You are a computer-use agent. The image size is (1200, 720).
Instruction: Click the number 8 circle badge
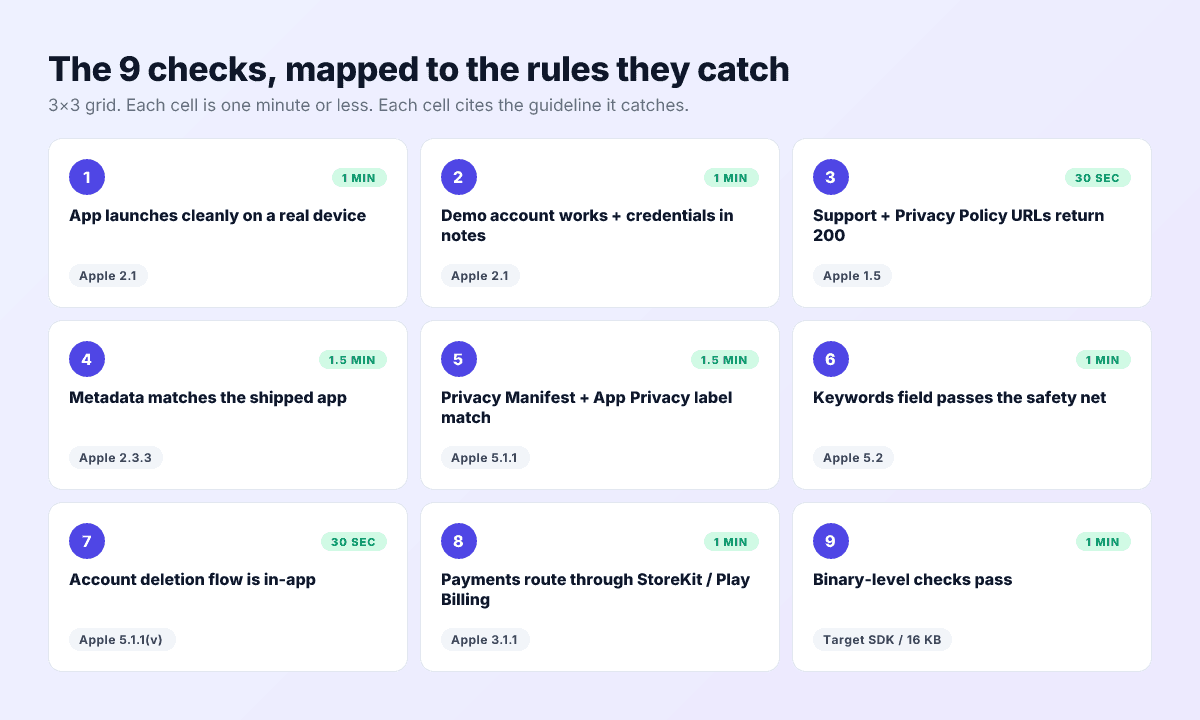459,541
